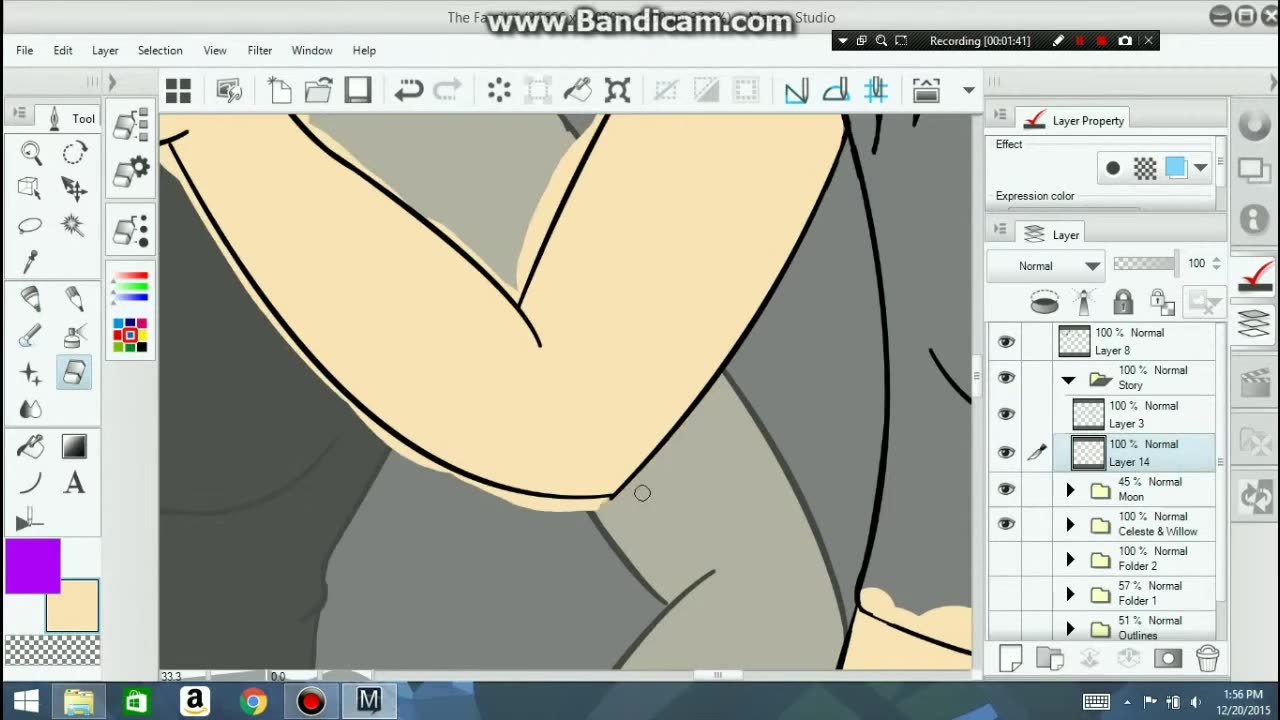Toggle Clip at layer below icon
This screenshot has height=720, width=1280.
pyautogui.click(x=1045, y=302)
